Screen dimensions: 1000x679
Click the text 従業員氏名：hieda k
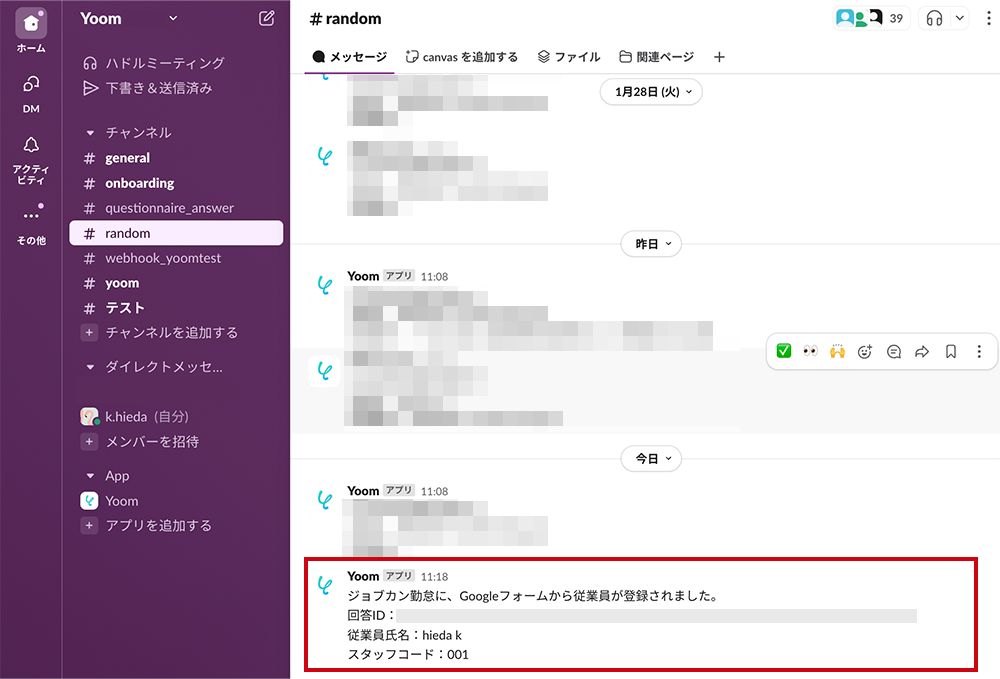pos(404,635)
